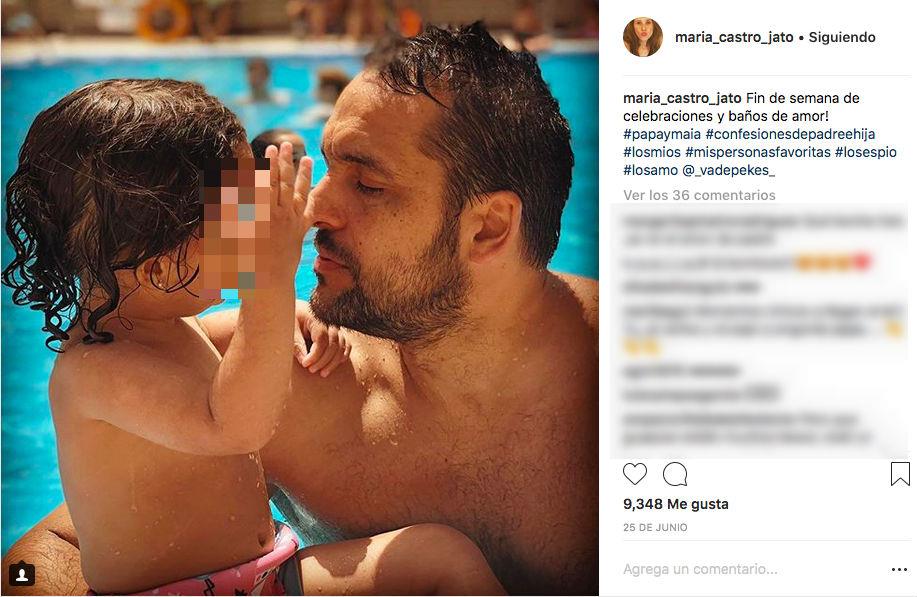
Task: Toggle the Siguiendo follow status
Action: 842,37
